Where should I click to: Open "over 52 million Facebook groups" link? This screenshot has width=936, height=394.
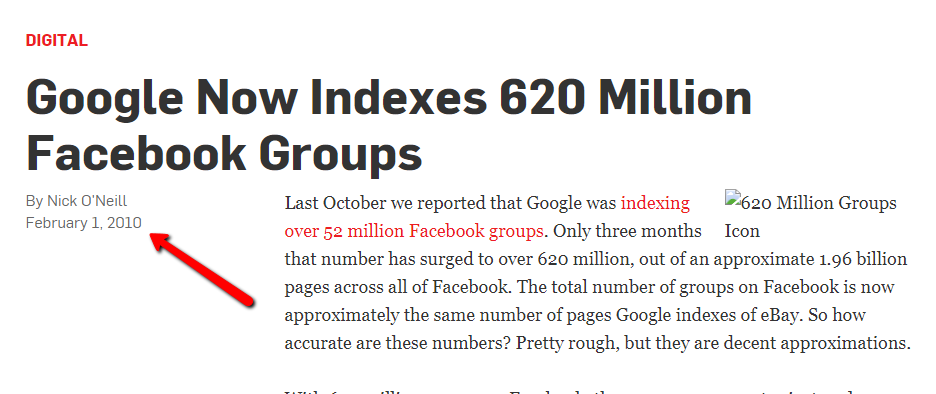coord(414,230)
